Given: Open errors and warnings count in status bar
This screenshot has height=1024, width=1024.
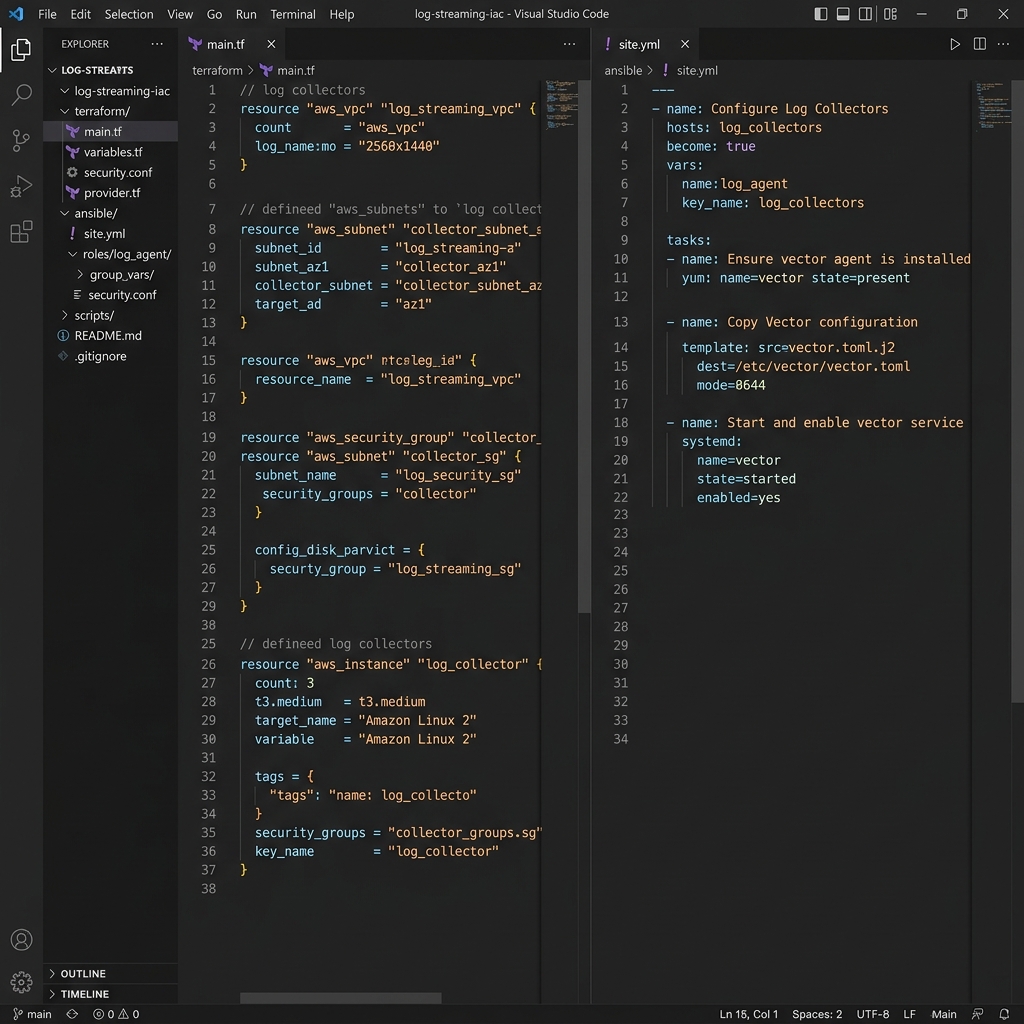Looking at the screenshot, I should coord(116,1014).
